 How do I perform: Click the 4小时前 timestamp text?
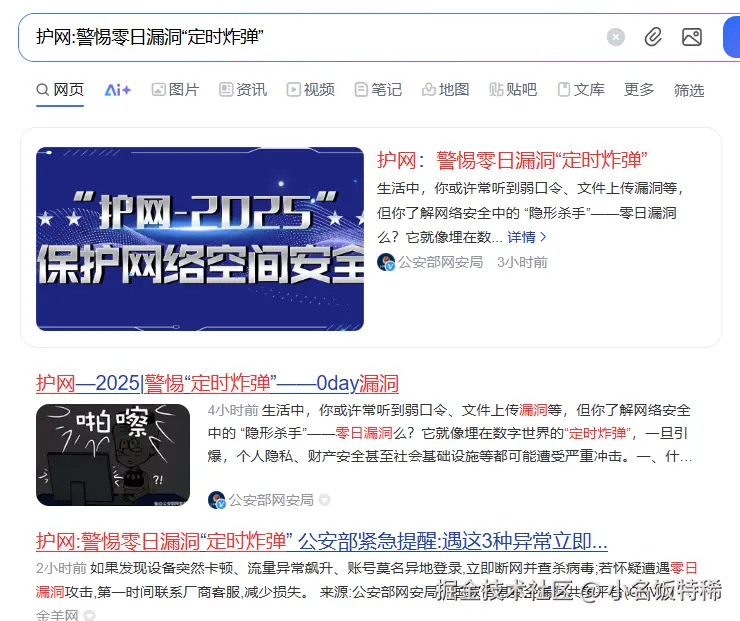tap(233, 410)
